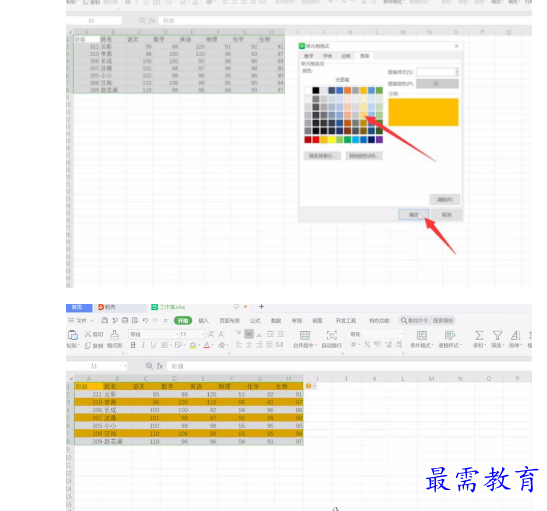Screen dimensions: 547x511
Task: Open the cell Borders icon
Action: pos(165,345)
